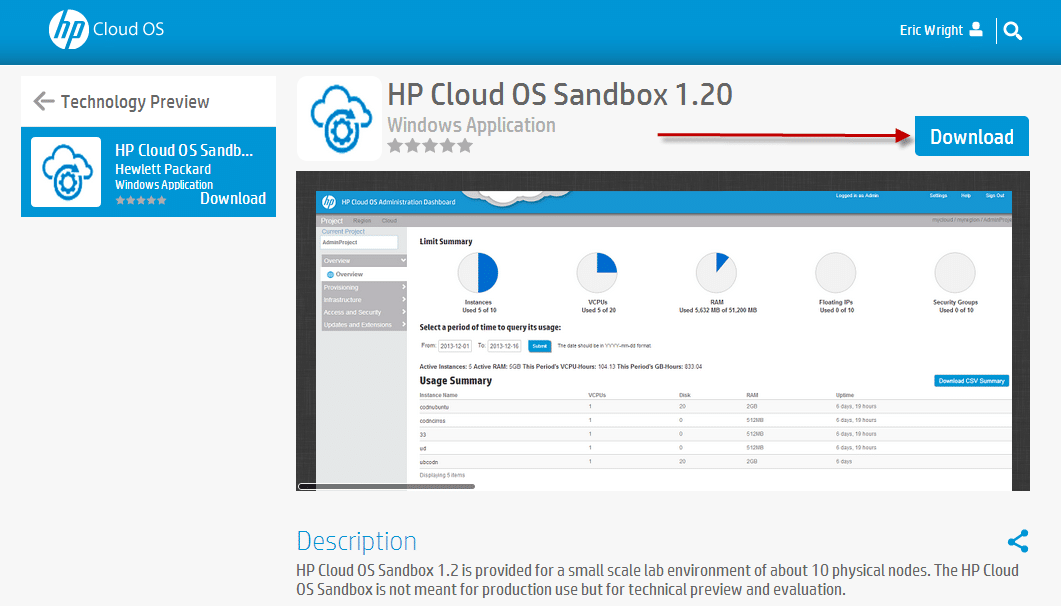1061x606 pixels.
Task: Click the share icon next to Description
Action: pyautogui.click(x=1018, y=542)
